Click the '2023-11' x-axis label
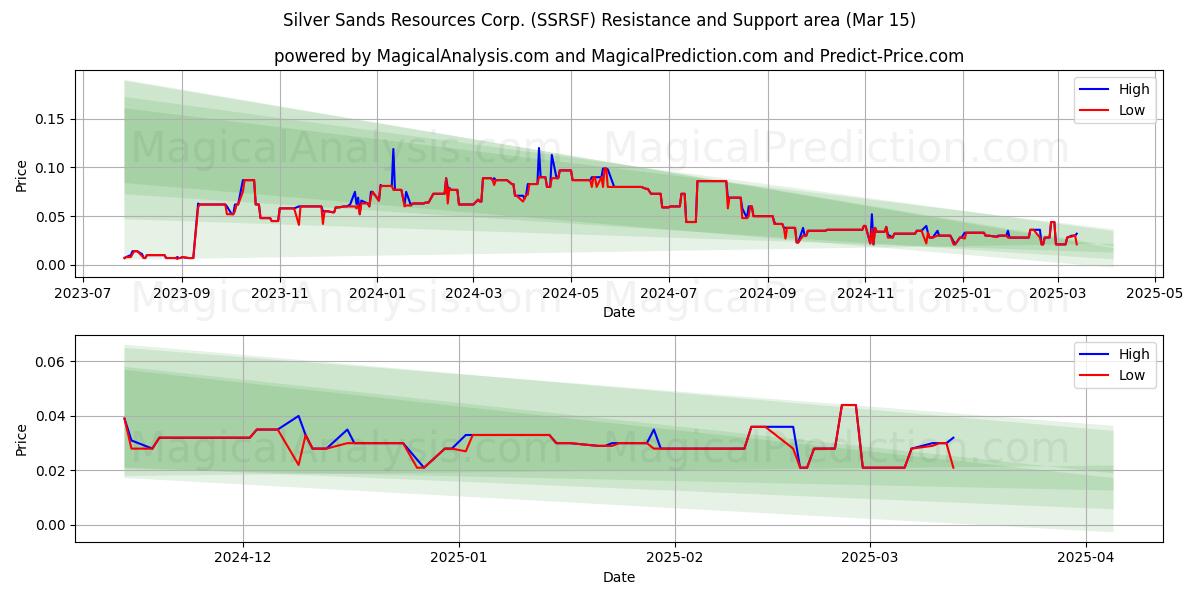Image resolution: width=1200 pixels, height=600 pixels. click(x=279, y=295)
